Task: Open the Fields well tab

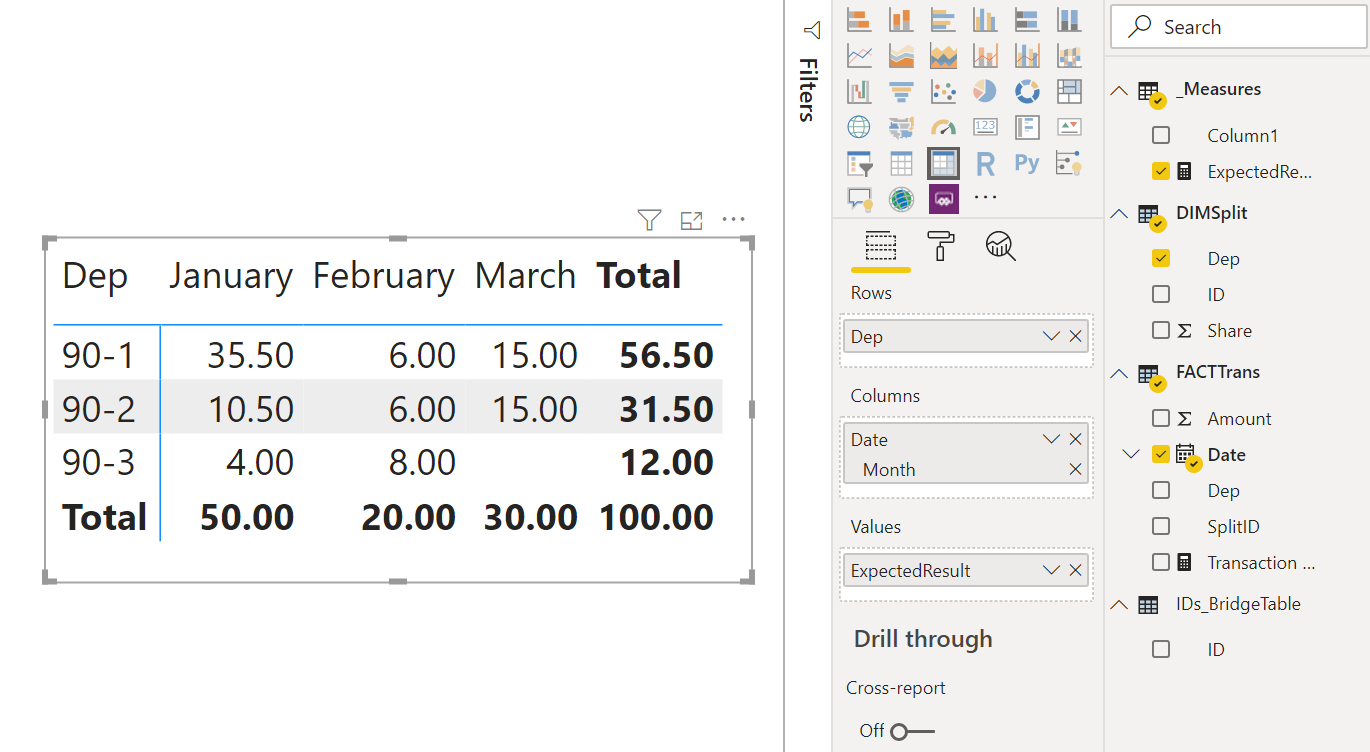Action: (880, 245)
